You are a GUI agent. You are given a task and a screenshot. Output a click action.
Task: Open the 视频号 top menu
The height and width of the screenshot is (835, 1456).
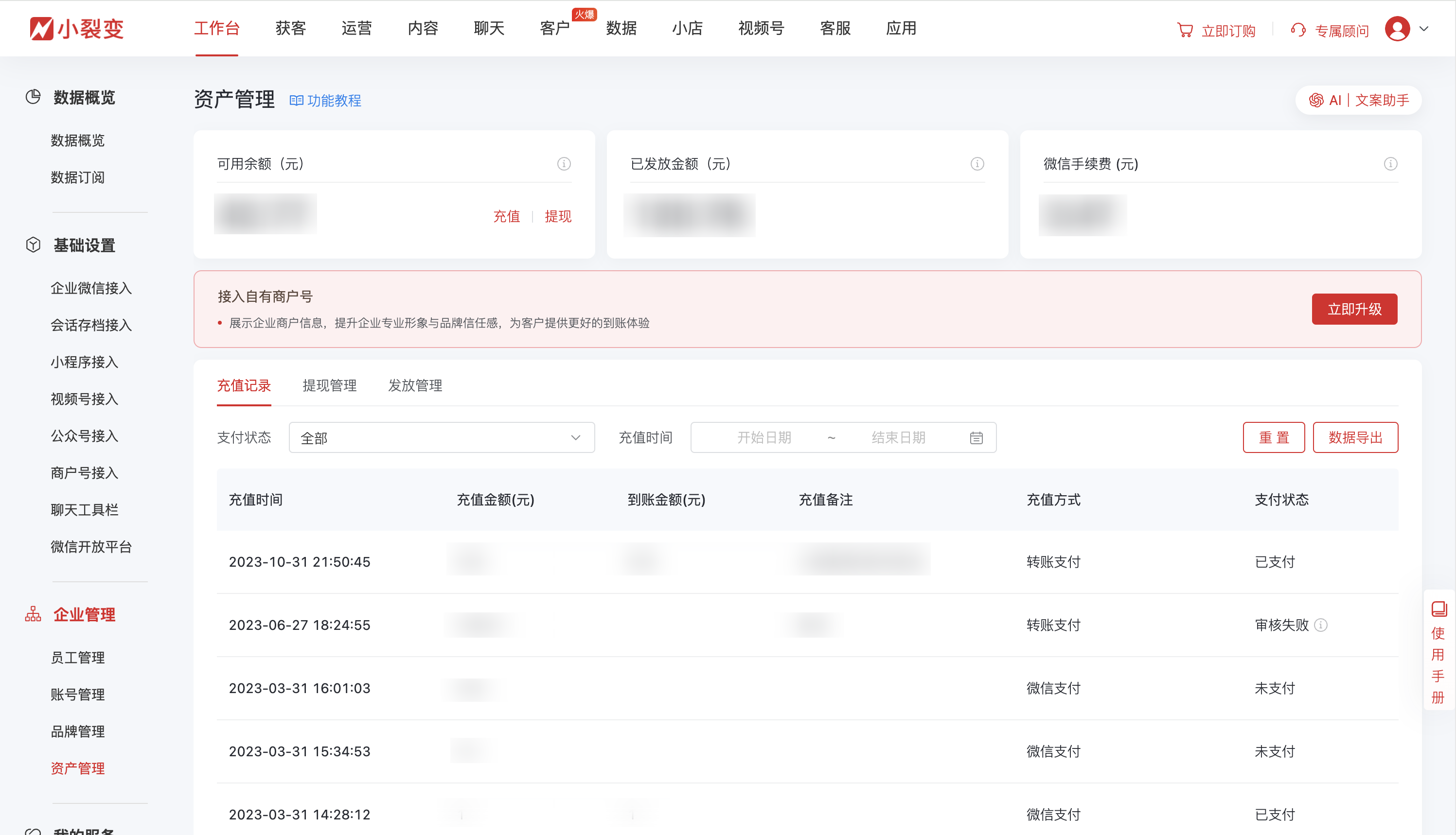coord(761,29)
